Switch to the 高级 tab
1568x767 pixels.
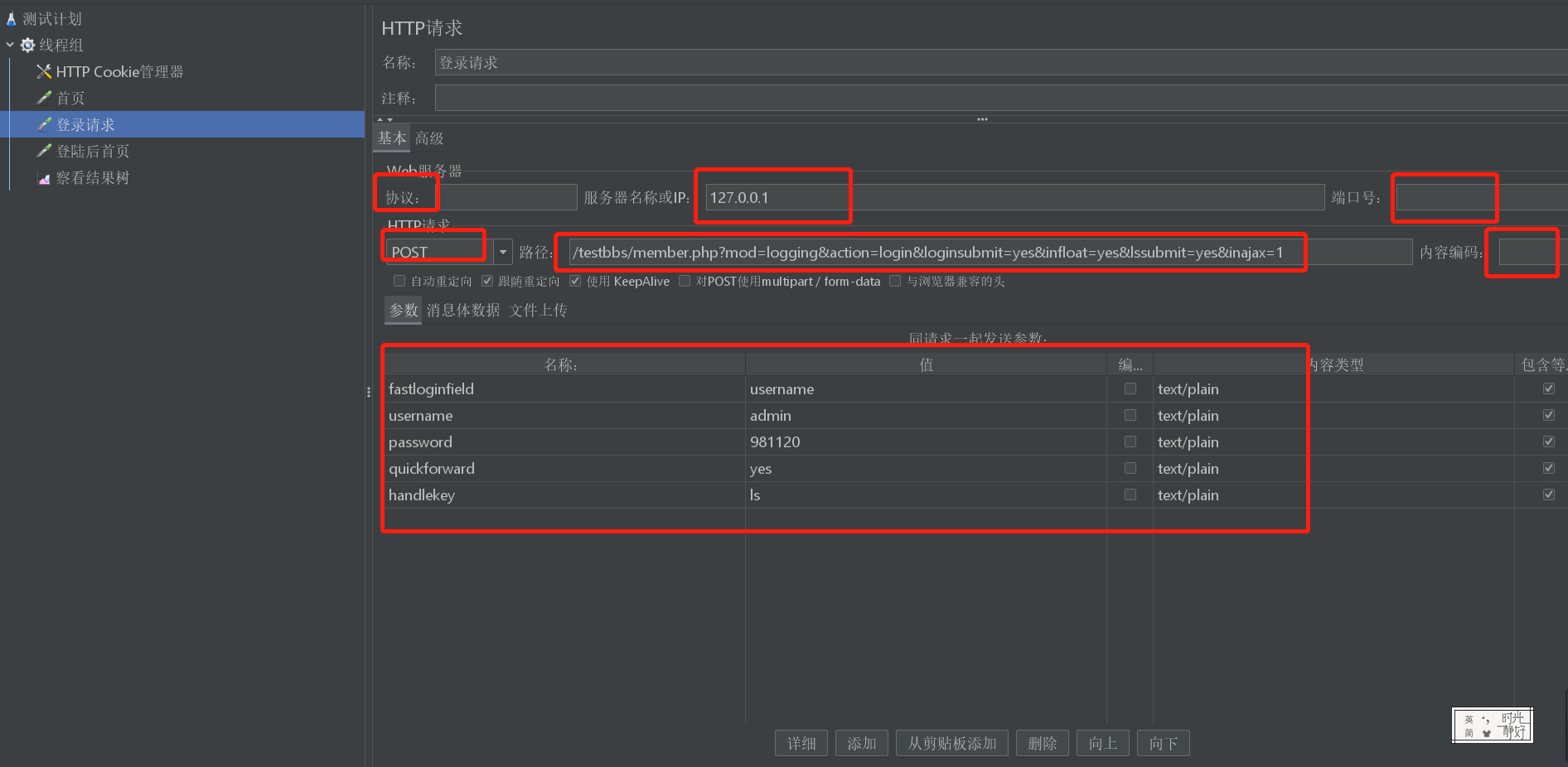click(x=429, y=138)
